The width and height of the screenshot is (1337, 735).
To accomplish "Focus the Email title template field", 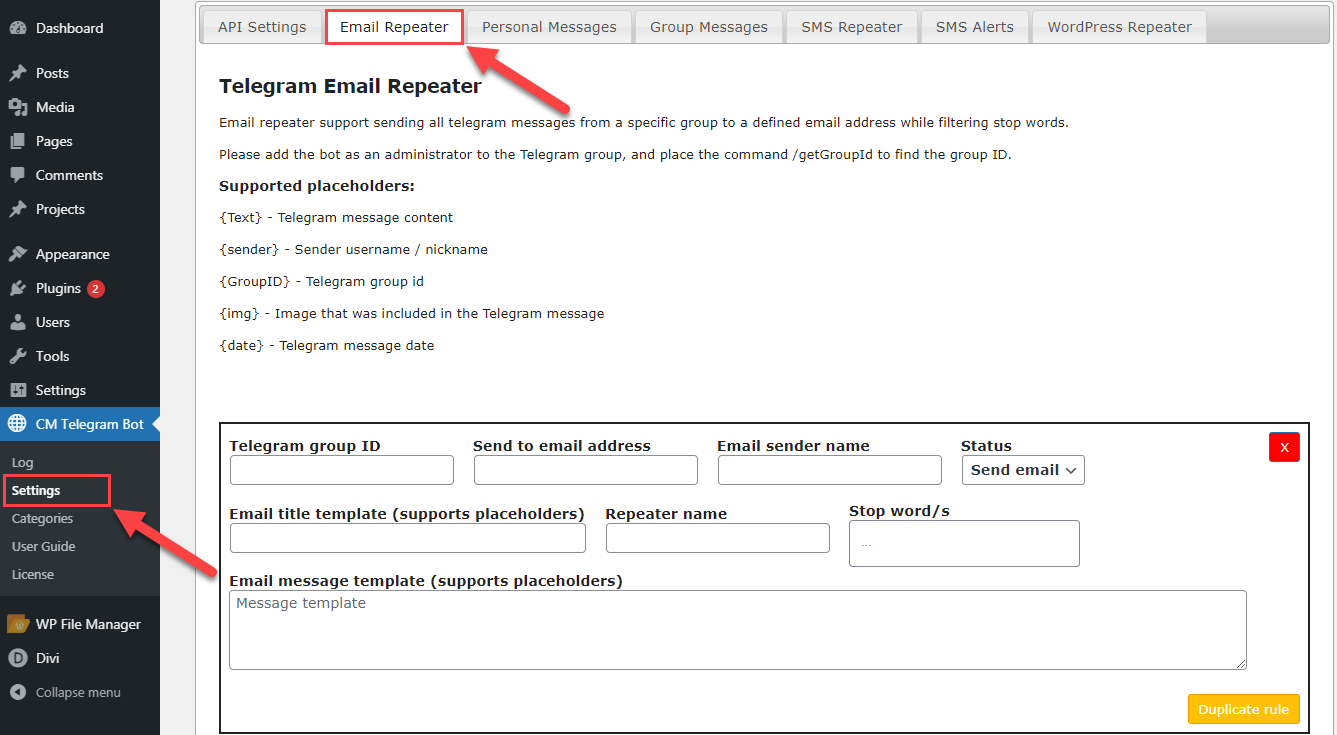I will 408,538.
